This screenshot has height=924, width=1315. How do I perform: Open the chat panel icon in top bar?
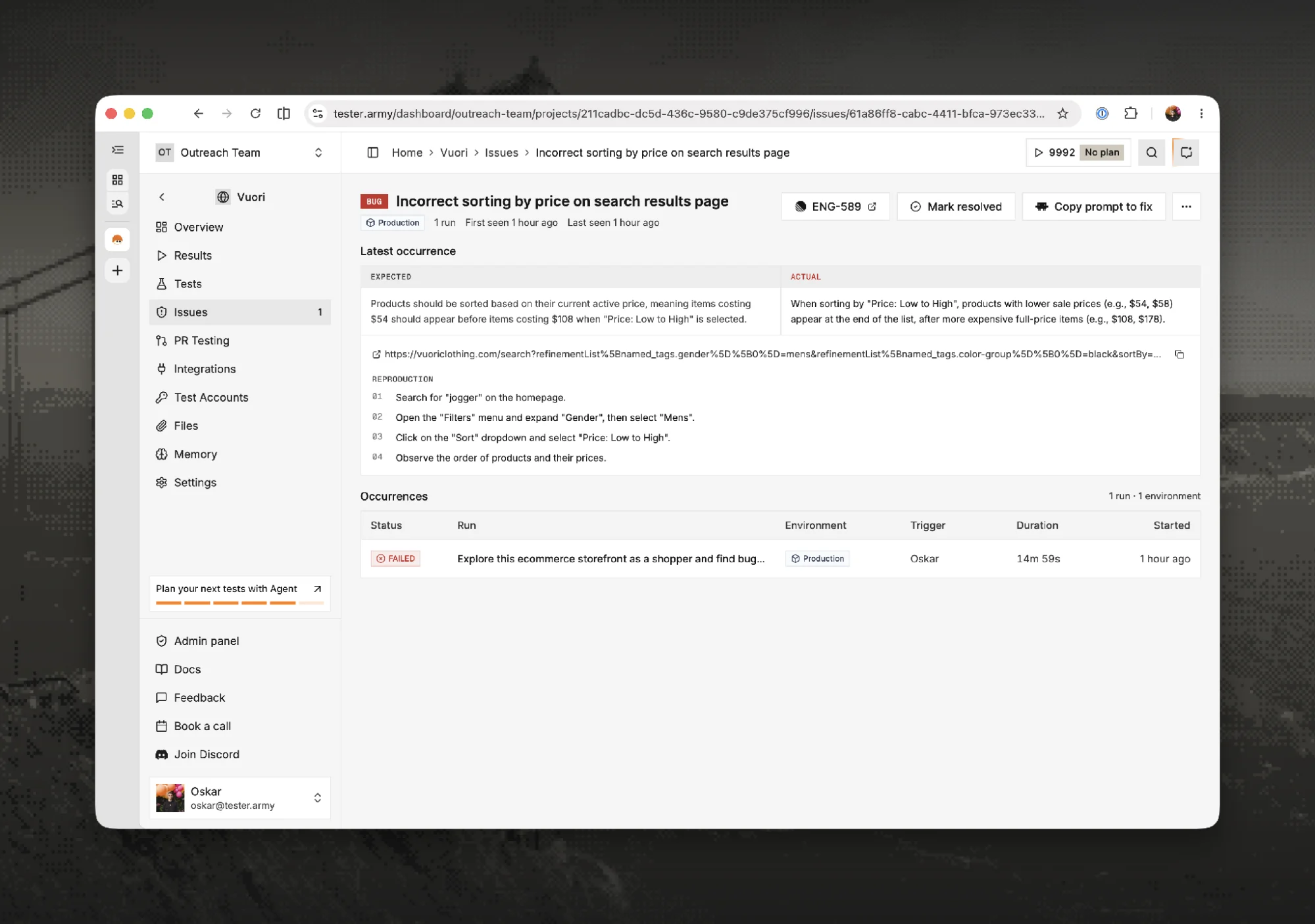(1186, 153)
